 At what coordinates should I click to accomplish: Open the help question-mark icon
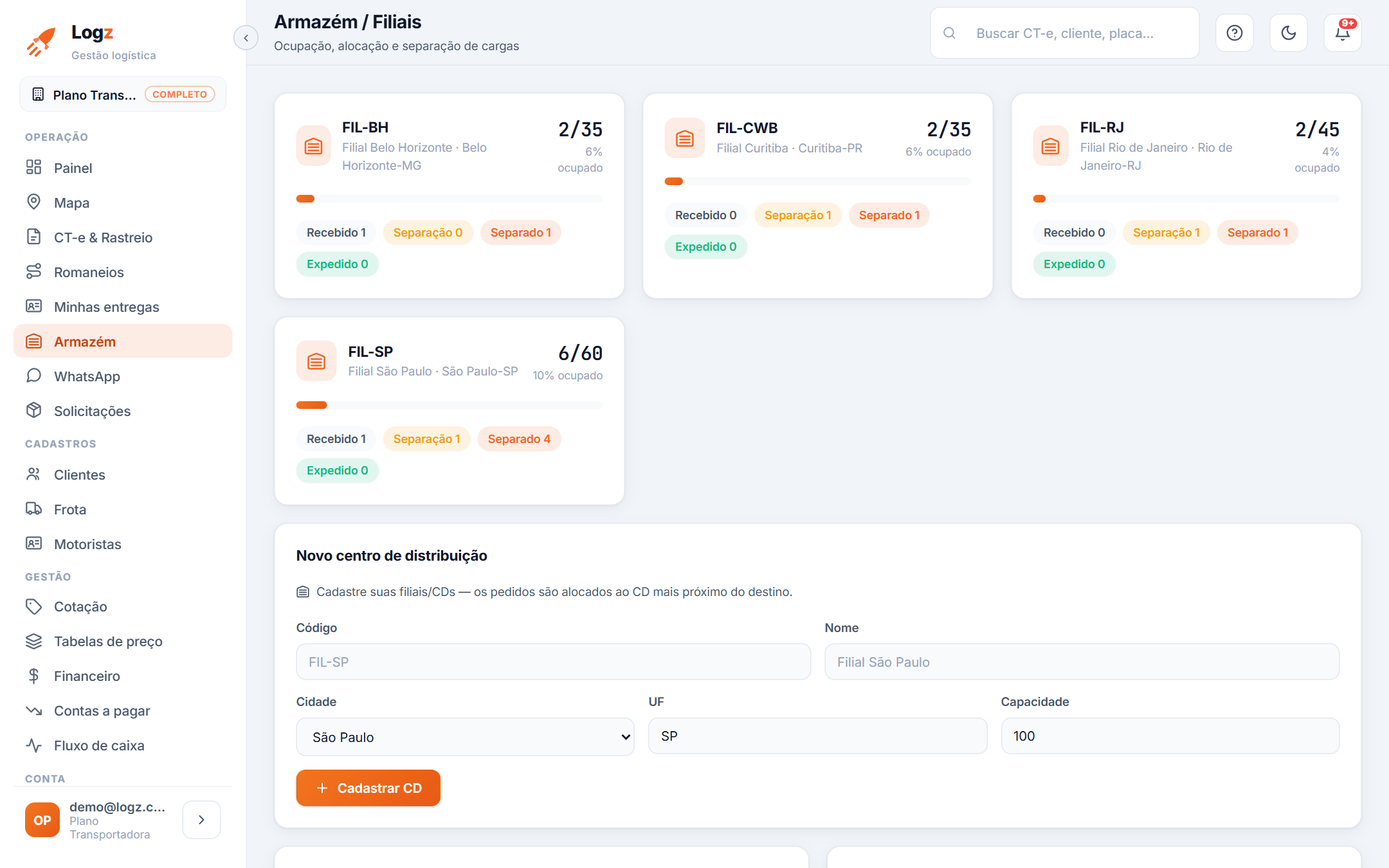pyautogui.click(x=1234, y=33)
